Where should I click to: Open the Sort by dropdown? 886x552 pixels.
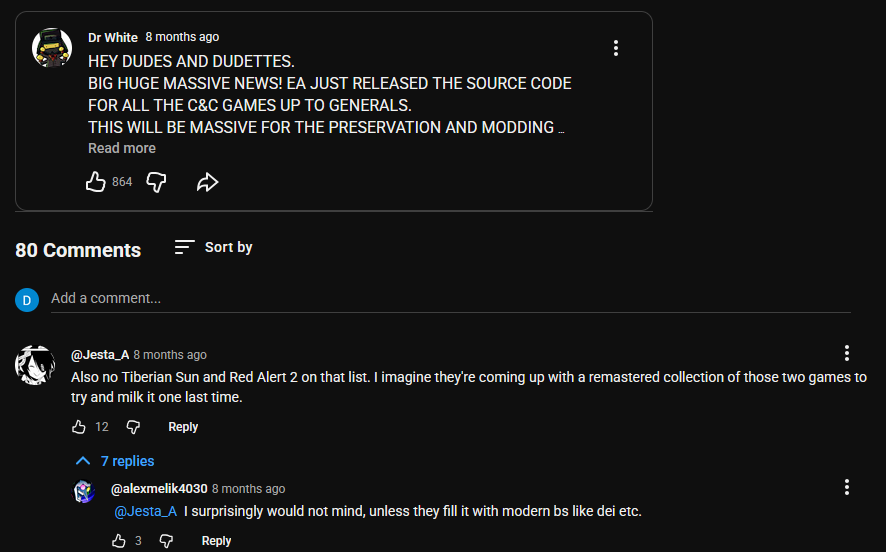point(213,247)
